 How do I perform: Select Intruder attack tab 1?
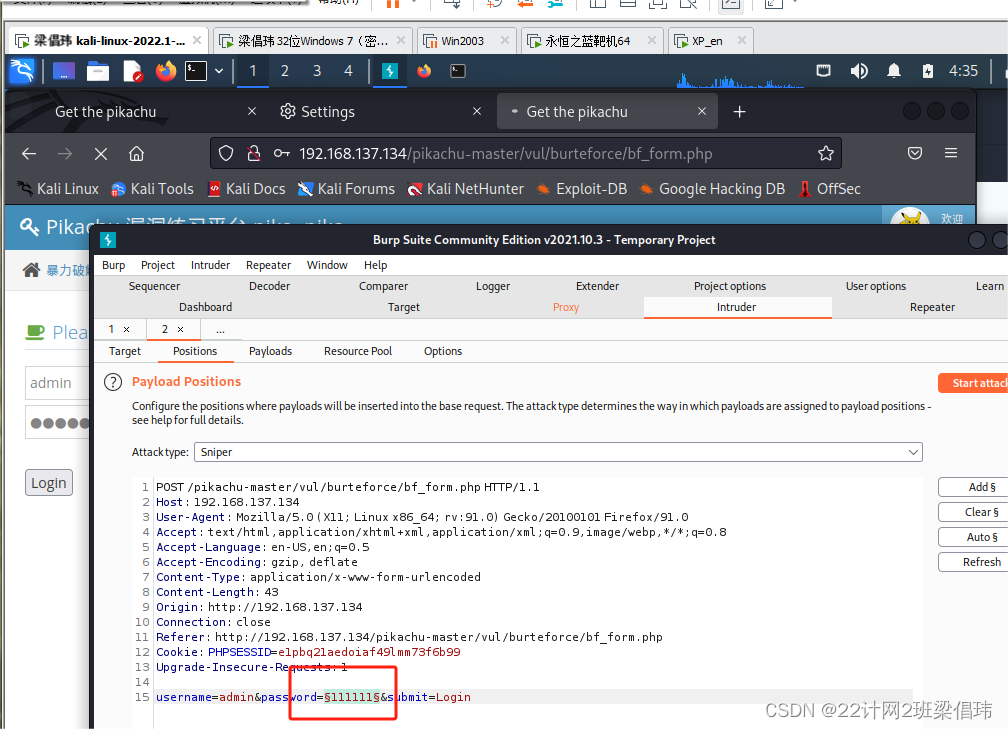111,329
